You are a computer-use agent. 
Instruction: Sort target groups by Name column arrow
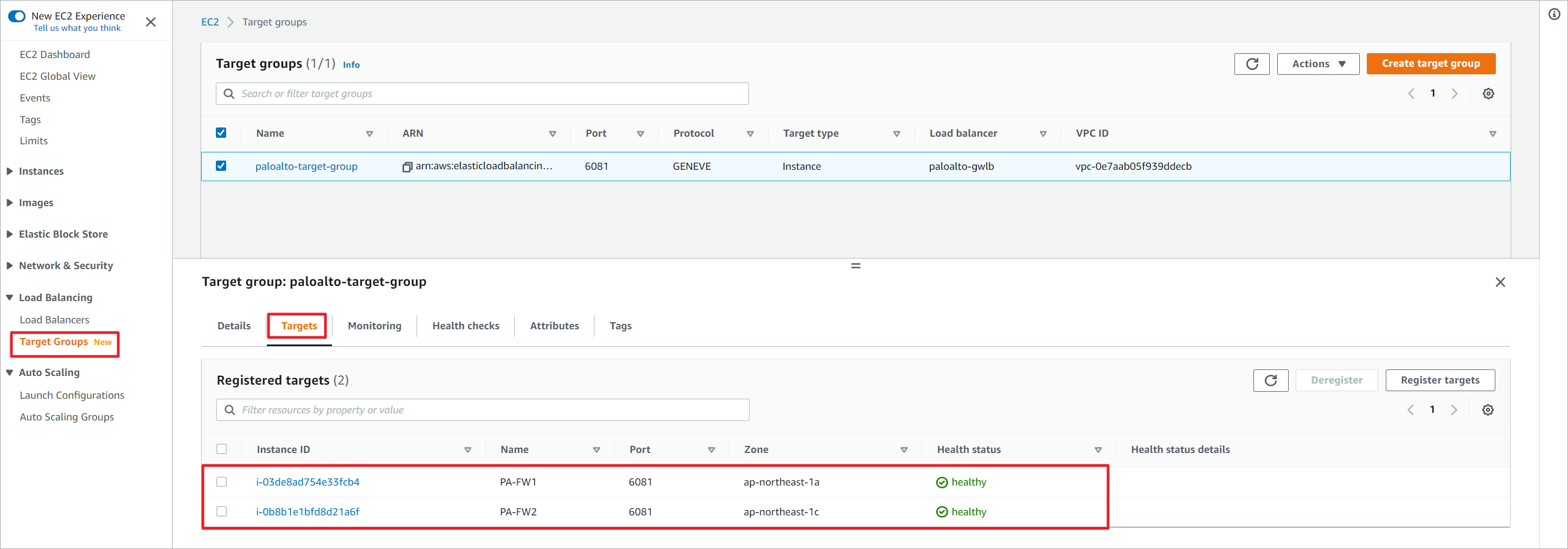point(369,134)
